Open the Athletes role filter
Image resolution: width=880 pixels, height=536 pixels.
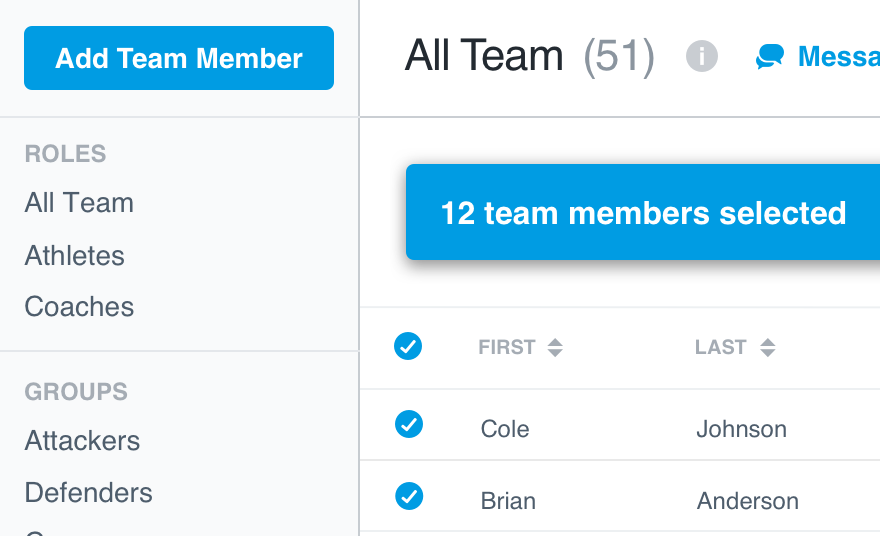[75, 256]
